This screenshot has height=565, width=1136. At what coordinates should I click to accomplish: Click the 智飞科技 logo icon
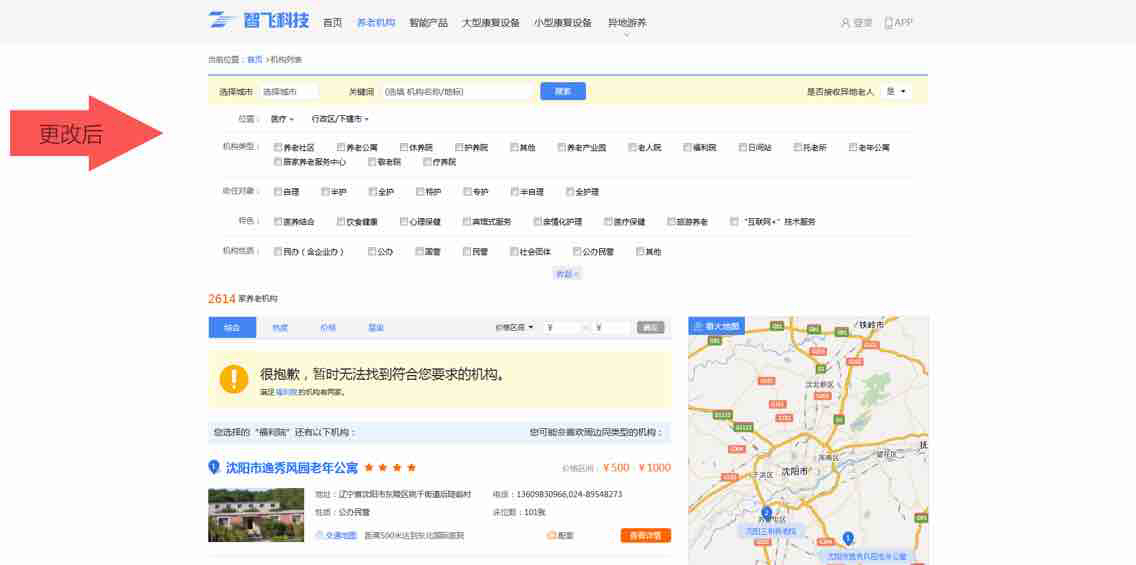pos(222,21)
